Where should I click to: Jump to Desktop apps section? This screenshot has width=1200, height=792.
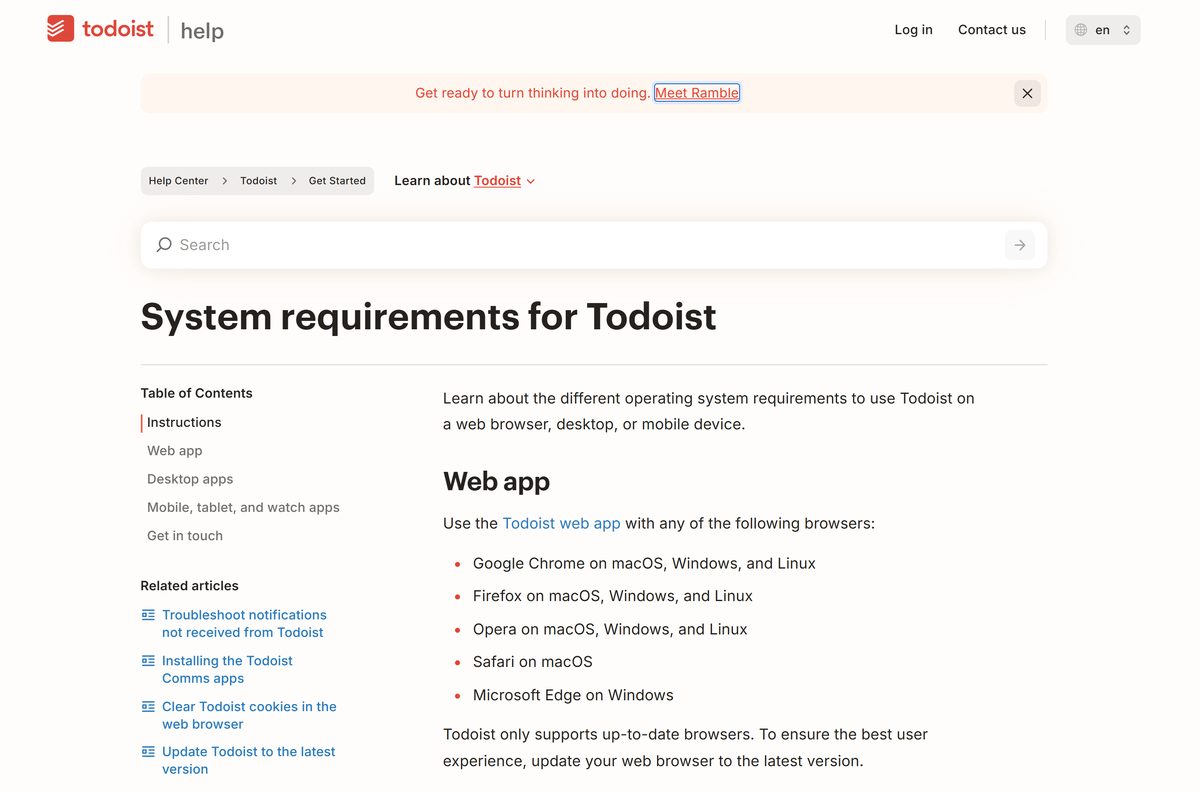pos(190,479)
